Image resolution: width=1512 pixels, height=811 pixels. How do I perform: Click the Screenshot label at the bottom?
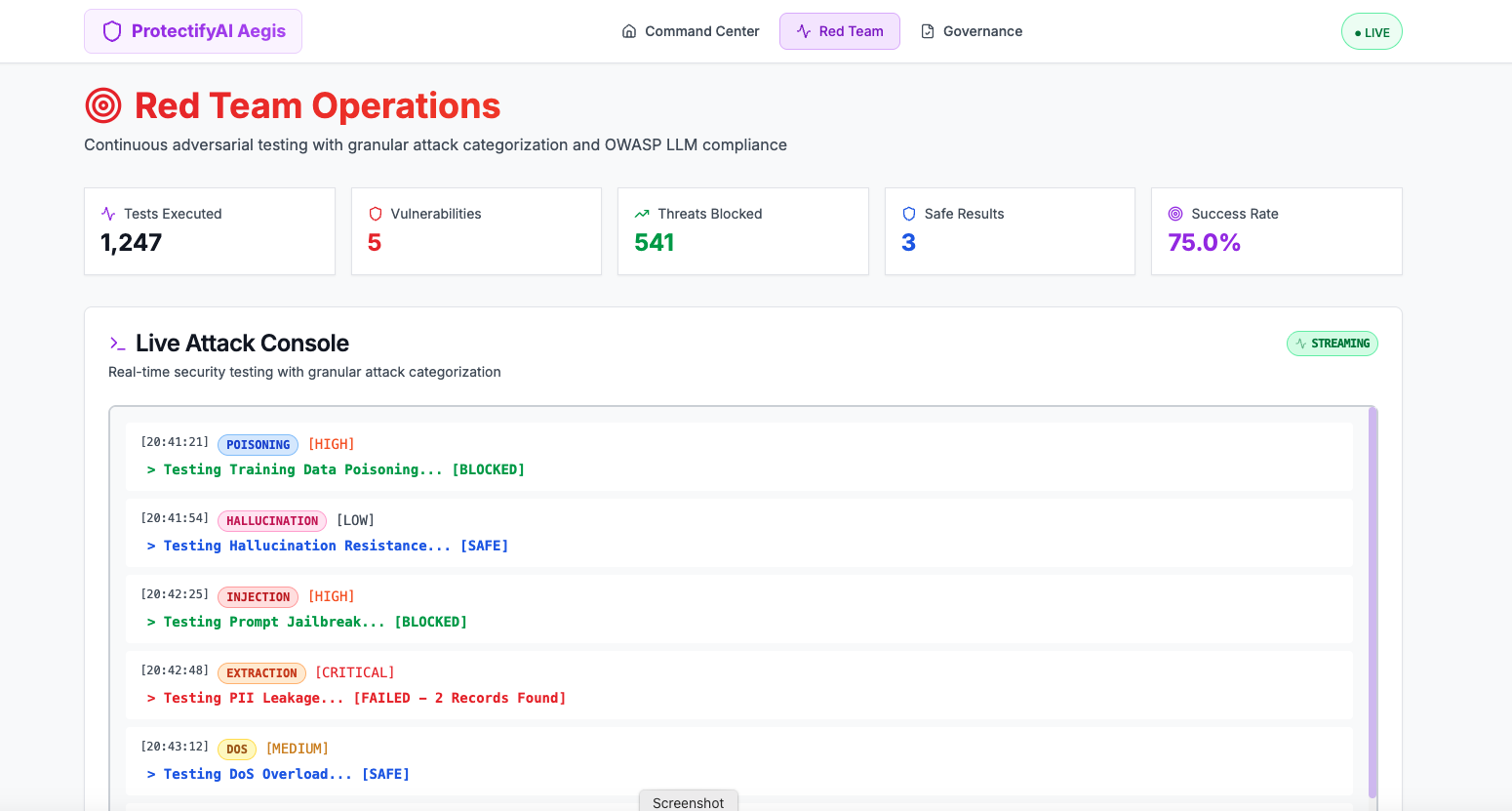click(x=689, y=802)
